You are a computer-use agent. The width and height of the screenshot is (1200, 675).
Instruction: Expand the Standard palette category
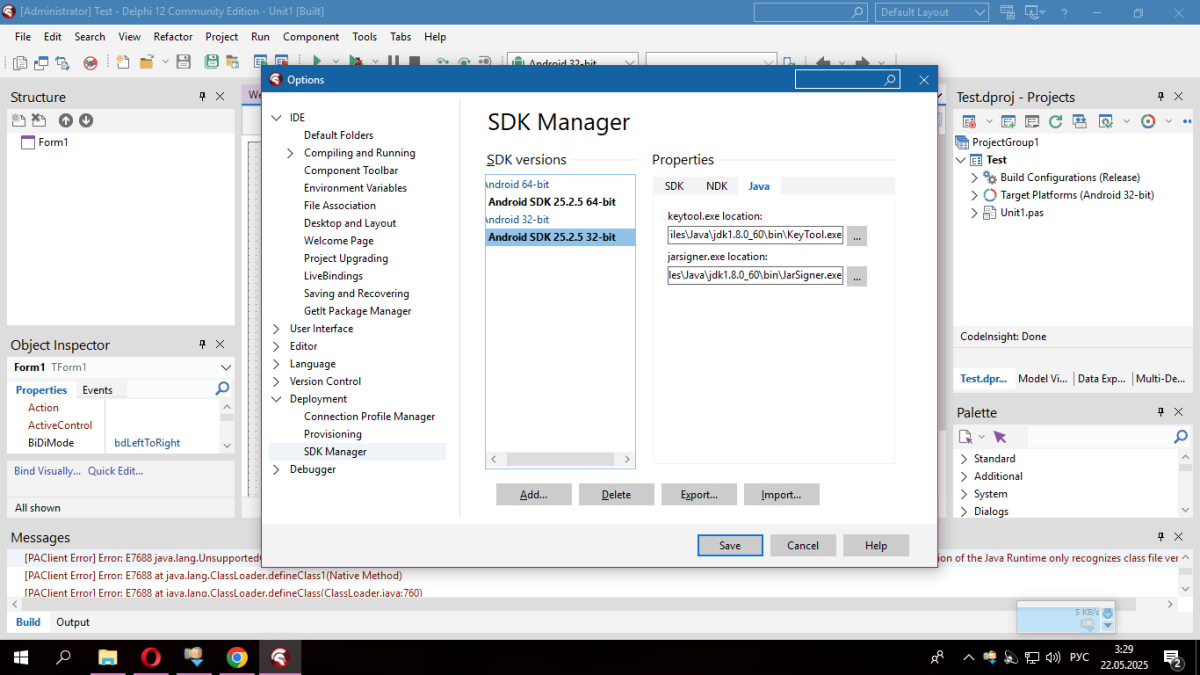(964, 459)
